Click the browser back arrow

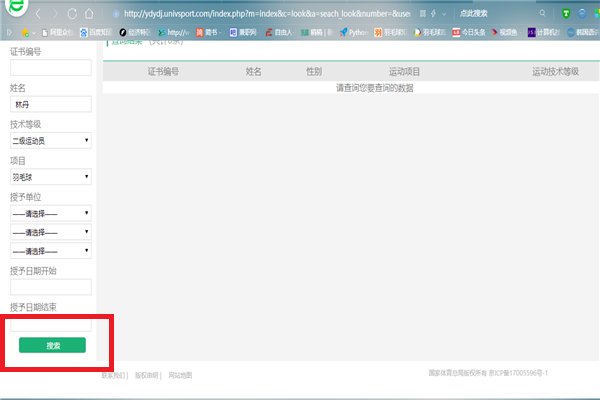(x=38, y=14)
